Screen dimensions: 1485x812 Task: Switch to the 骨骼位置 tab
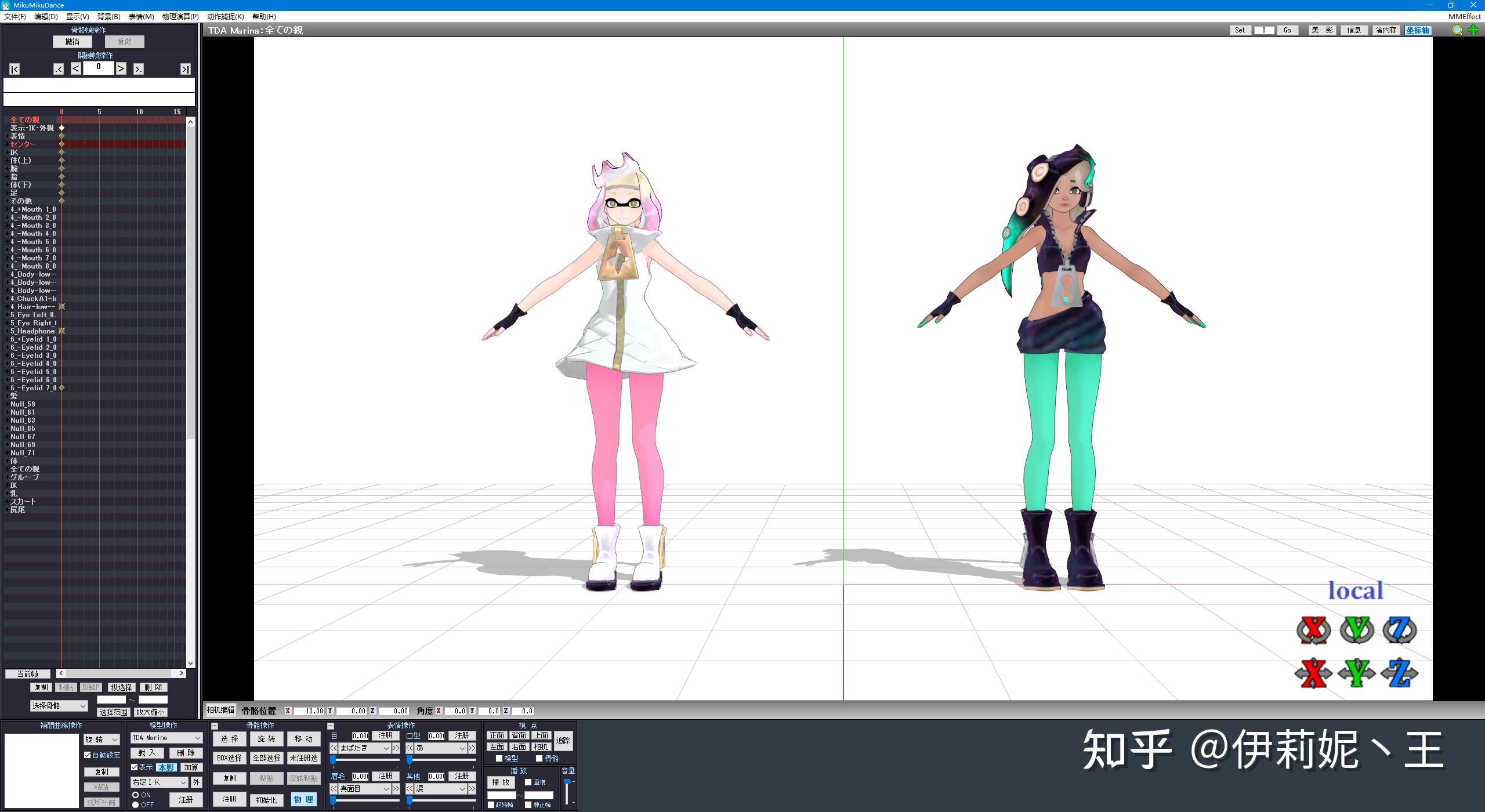(x=259, y=710)
